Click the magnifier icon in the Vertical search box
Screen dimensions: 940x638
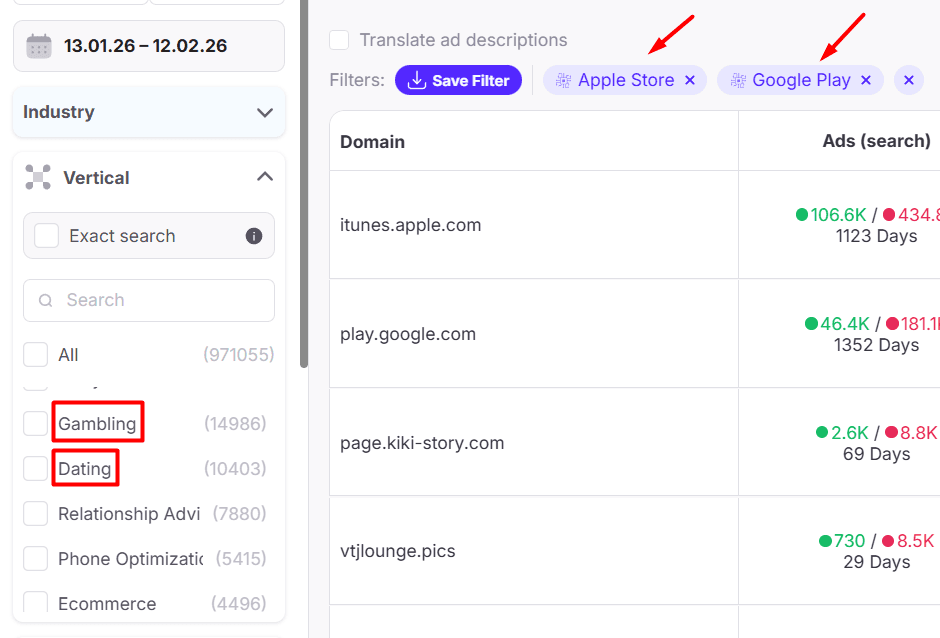click(46, 300)
